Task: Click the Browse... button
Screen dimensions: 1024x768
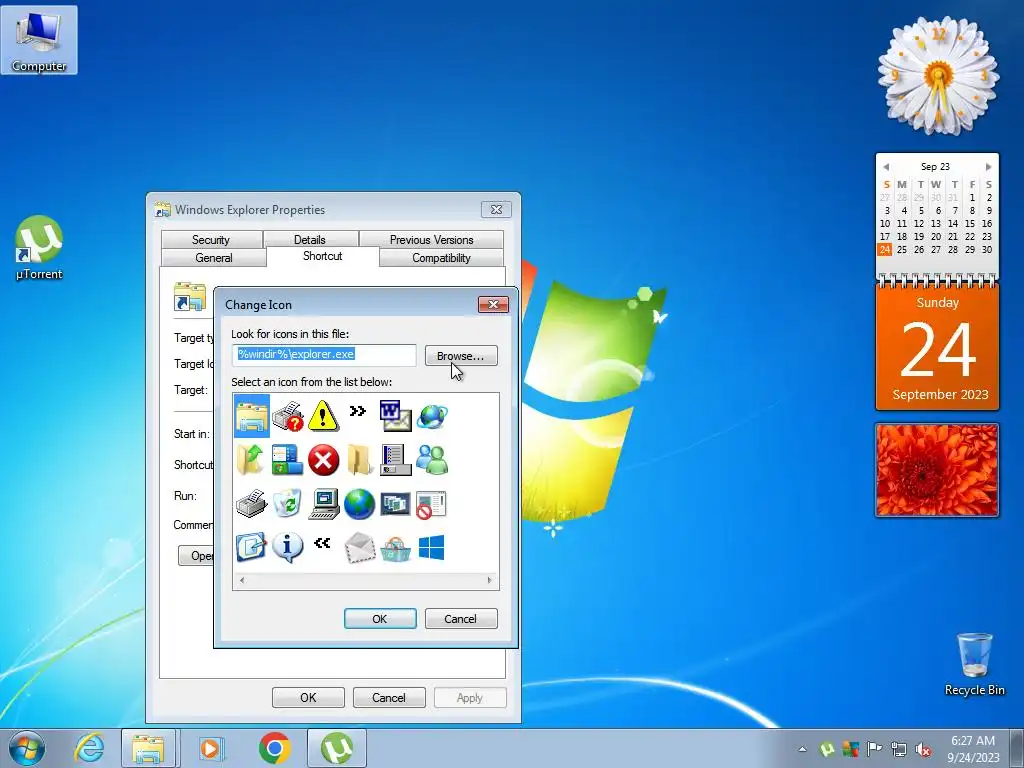Action: tap(461, 356)
